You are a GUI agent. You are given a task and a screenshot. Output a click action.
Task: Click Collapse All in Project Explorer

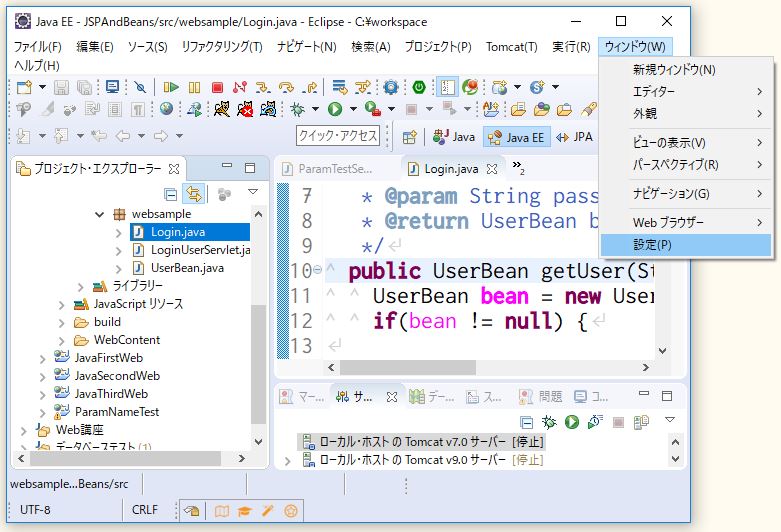point(170,195)
